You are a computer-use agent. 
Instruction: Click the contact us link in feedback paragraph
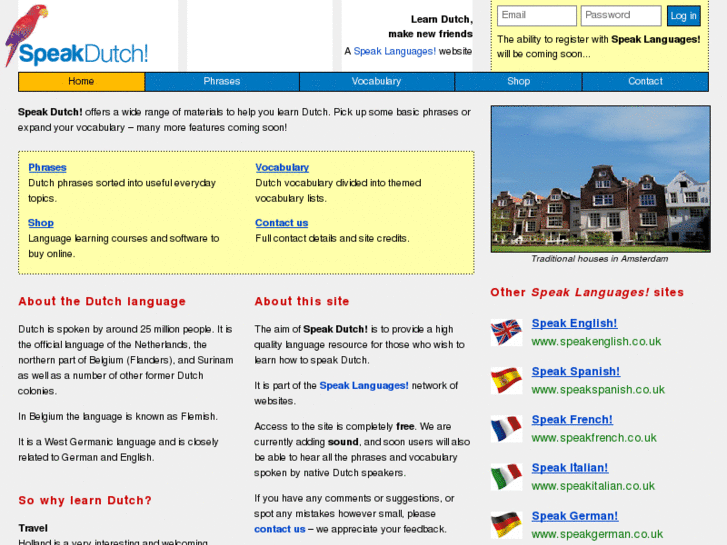(280, 529)
